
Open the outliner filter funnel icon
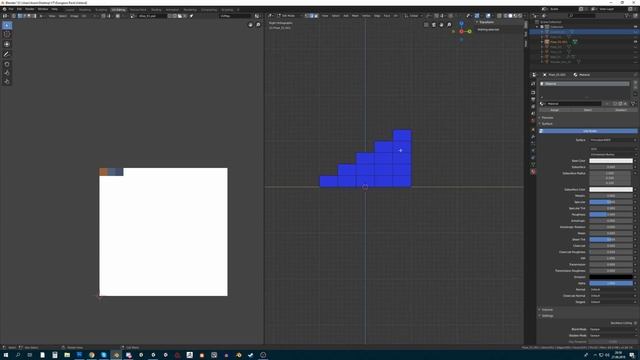pyautogui.click(x=627, y=16)
